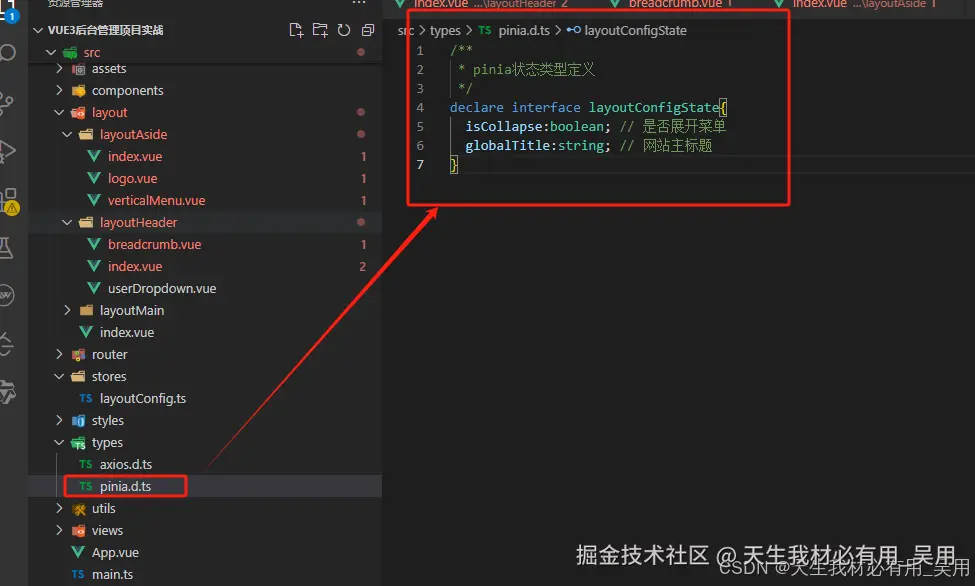Refresh the explorer tree
Viewport: 975px width, 586px height.
tap(344, 30)
